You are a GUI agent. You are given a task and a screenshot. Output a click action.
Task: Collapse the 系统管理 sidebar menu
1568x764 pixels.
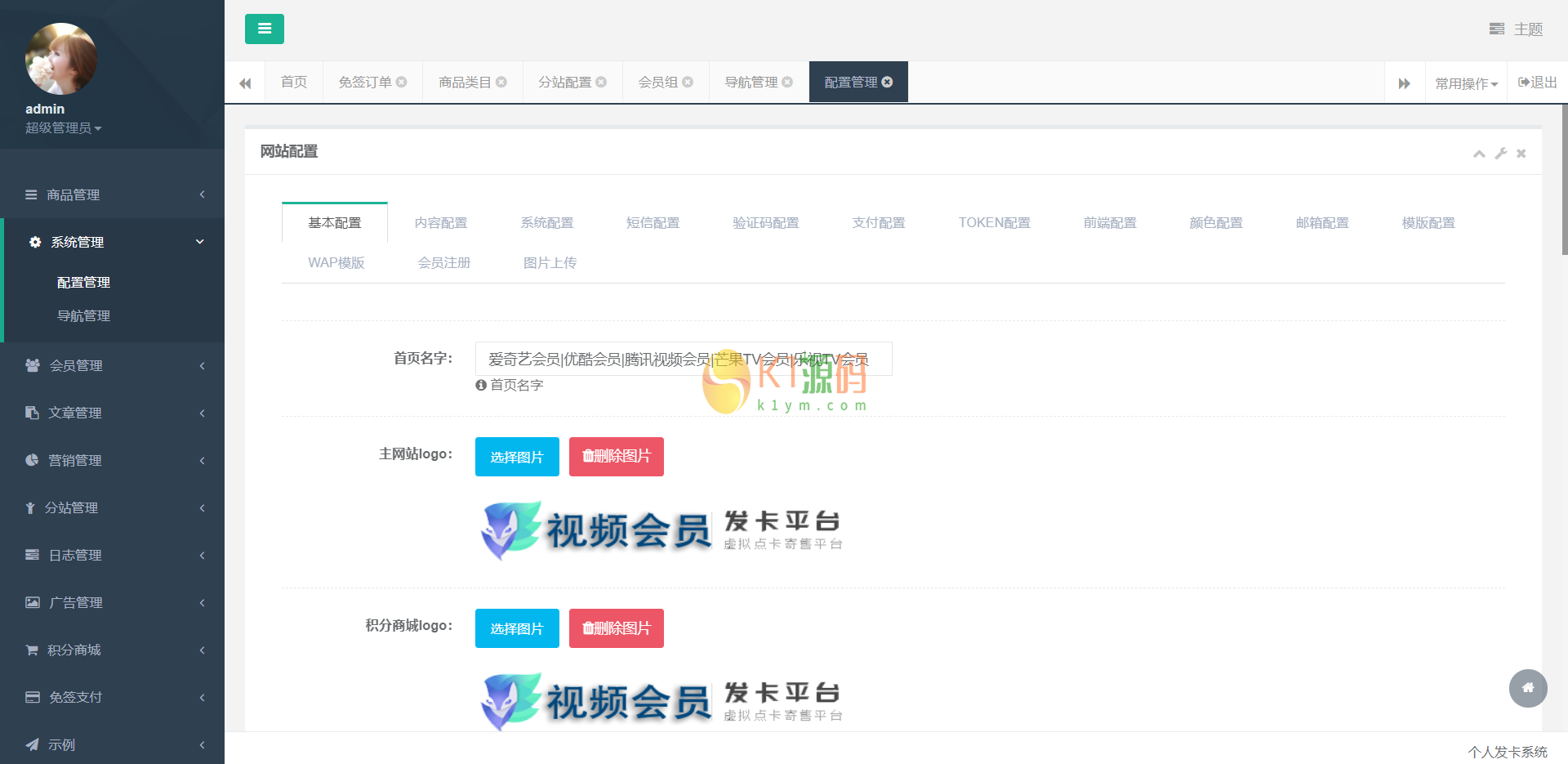[x=113, y=242]
